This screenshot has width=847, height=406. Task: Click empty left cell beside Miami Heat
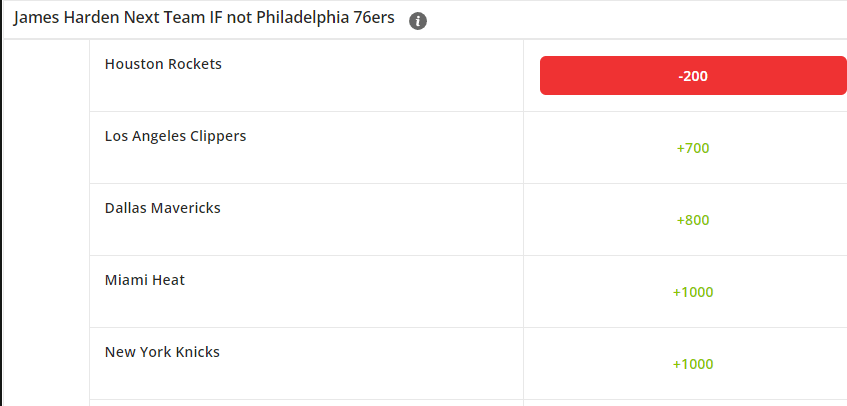(46, 292)
